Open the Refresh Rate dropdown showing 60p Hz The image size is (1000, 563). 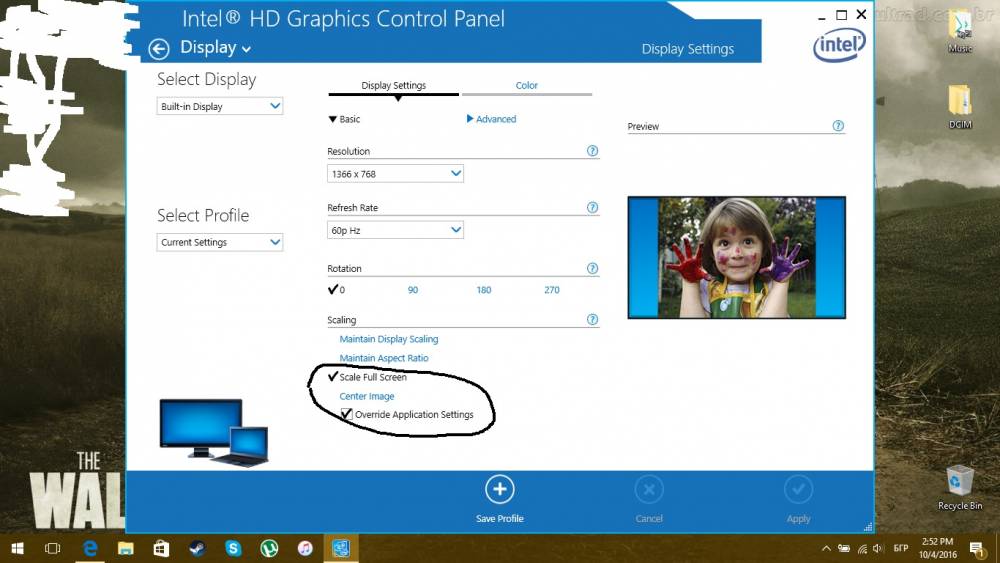pyautogui.click(x=395, y=230)
